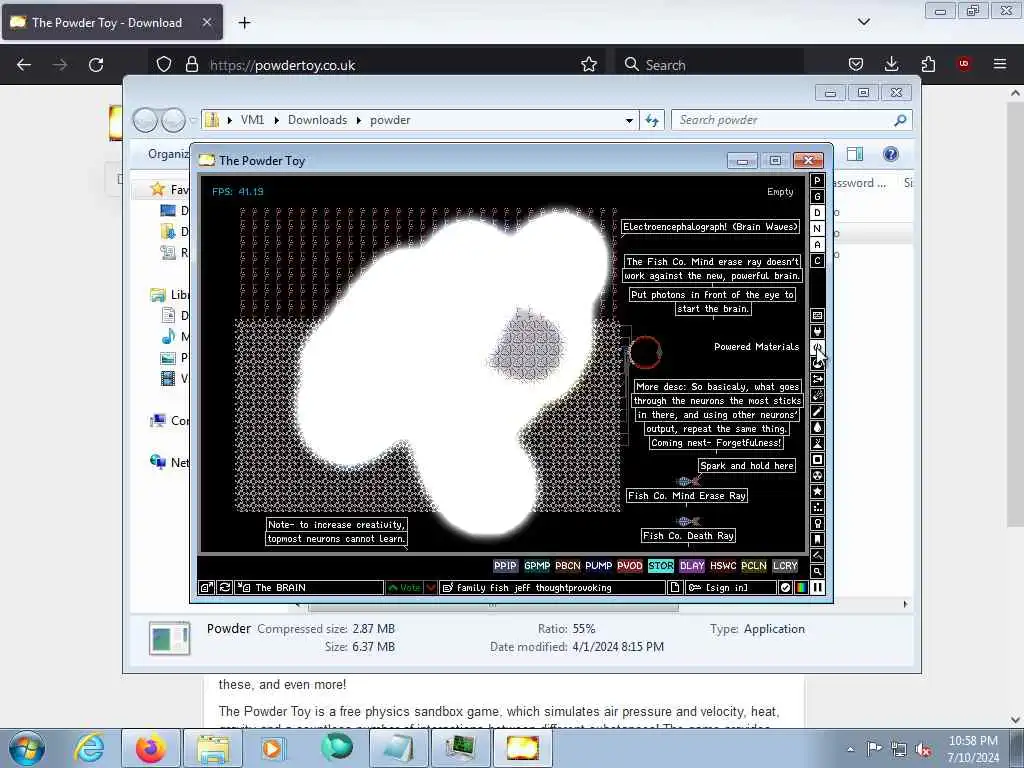The image size is (1024, 768).
Task: Open the Special star menu icon
Action: pyautogui.click(x=817, y=492)
